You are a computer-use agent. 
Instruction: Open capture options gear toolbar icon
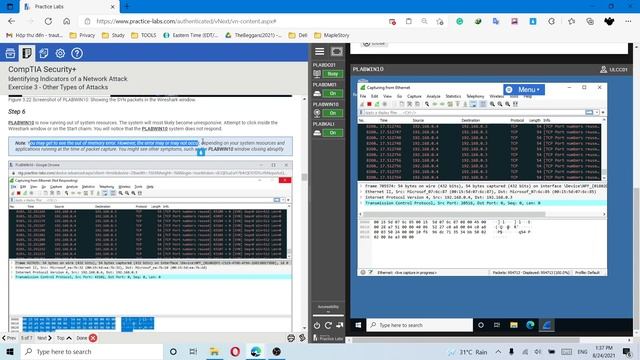pos(384,104)
